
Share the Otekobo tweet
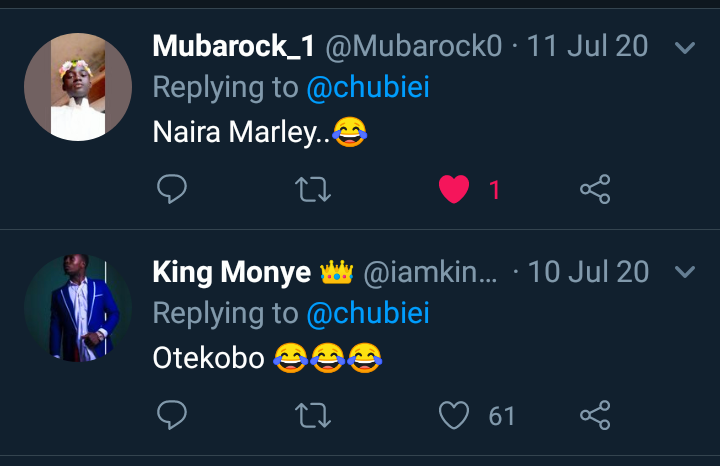595,415
